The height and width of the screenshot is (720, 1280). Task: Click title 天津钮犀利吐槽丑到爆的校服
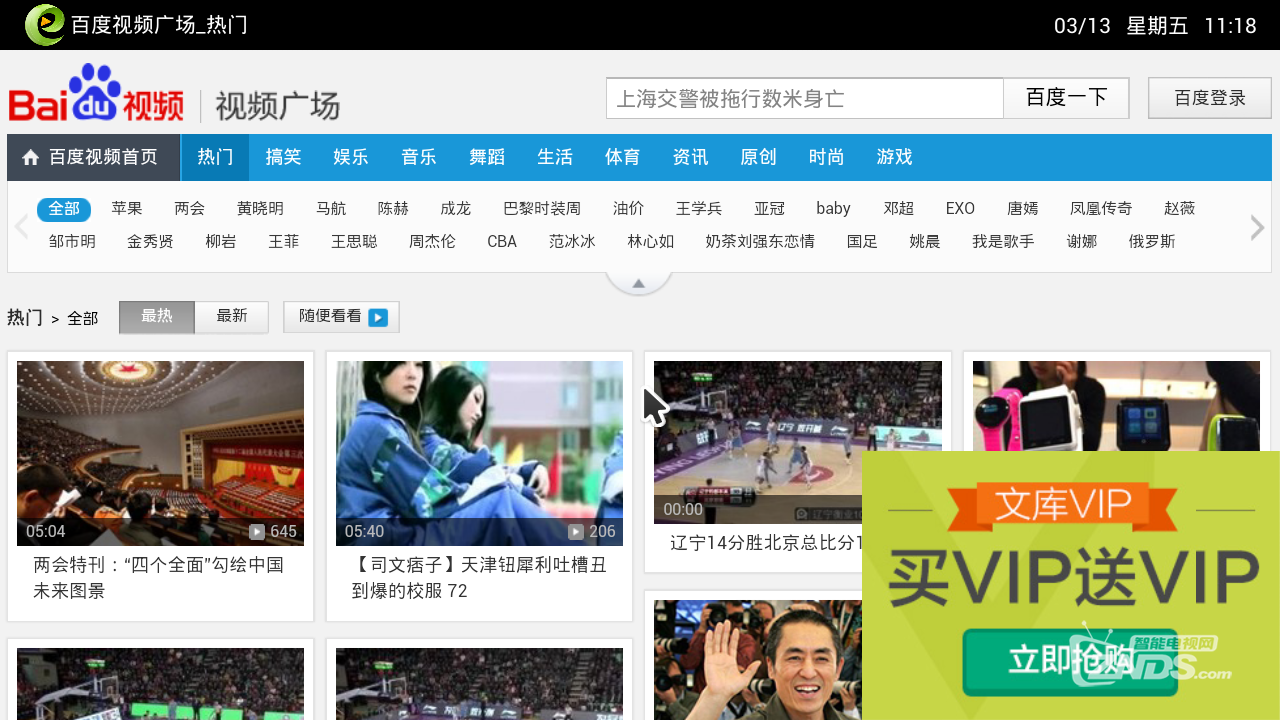click(x=479, y=578)
